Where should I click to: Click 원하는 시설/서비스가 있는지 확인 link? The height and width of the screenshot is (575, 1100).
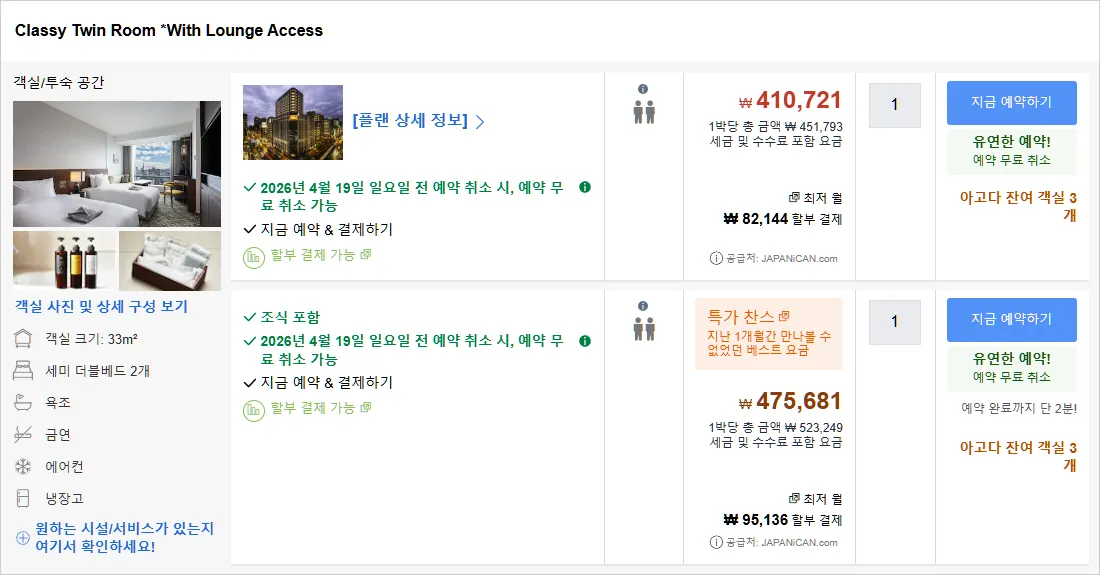pyautogui.click(x=124, y=537)
